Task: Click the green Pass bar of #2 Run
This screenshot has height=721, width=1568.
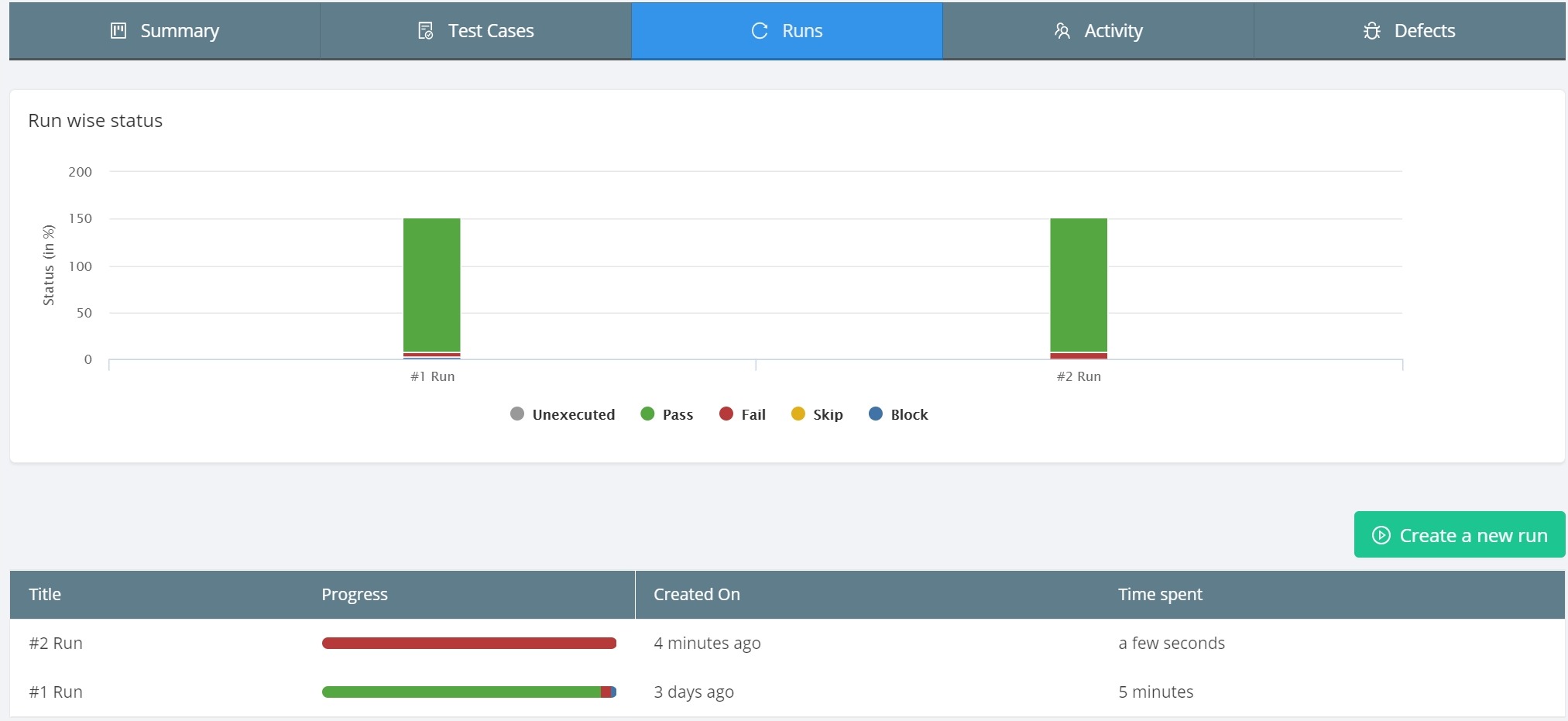Action: coord(1079,285)
